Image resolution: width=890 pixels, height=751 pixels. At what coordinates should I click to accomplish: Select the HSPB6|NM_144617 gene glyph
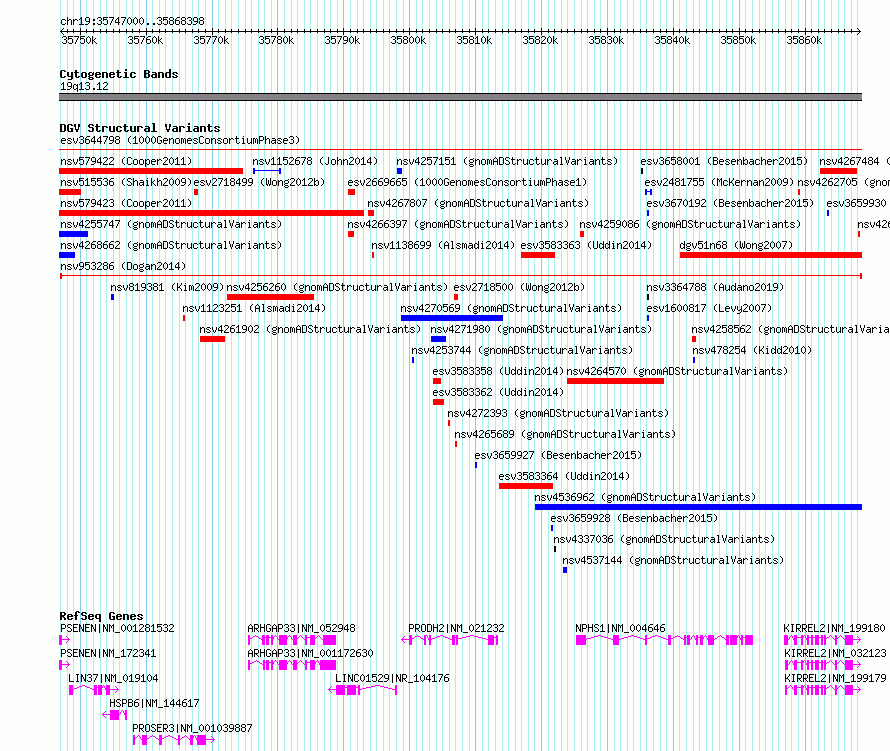(115, 715)
